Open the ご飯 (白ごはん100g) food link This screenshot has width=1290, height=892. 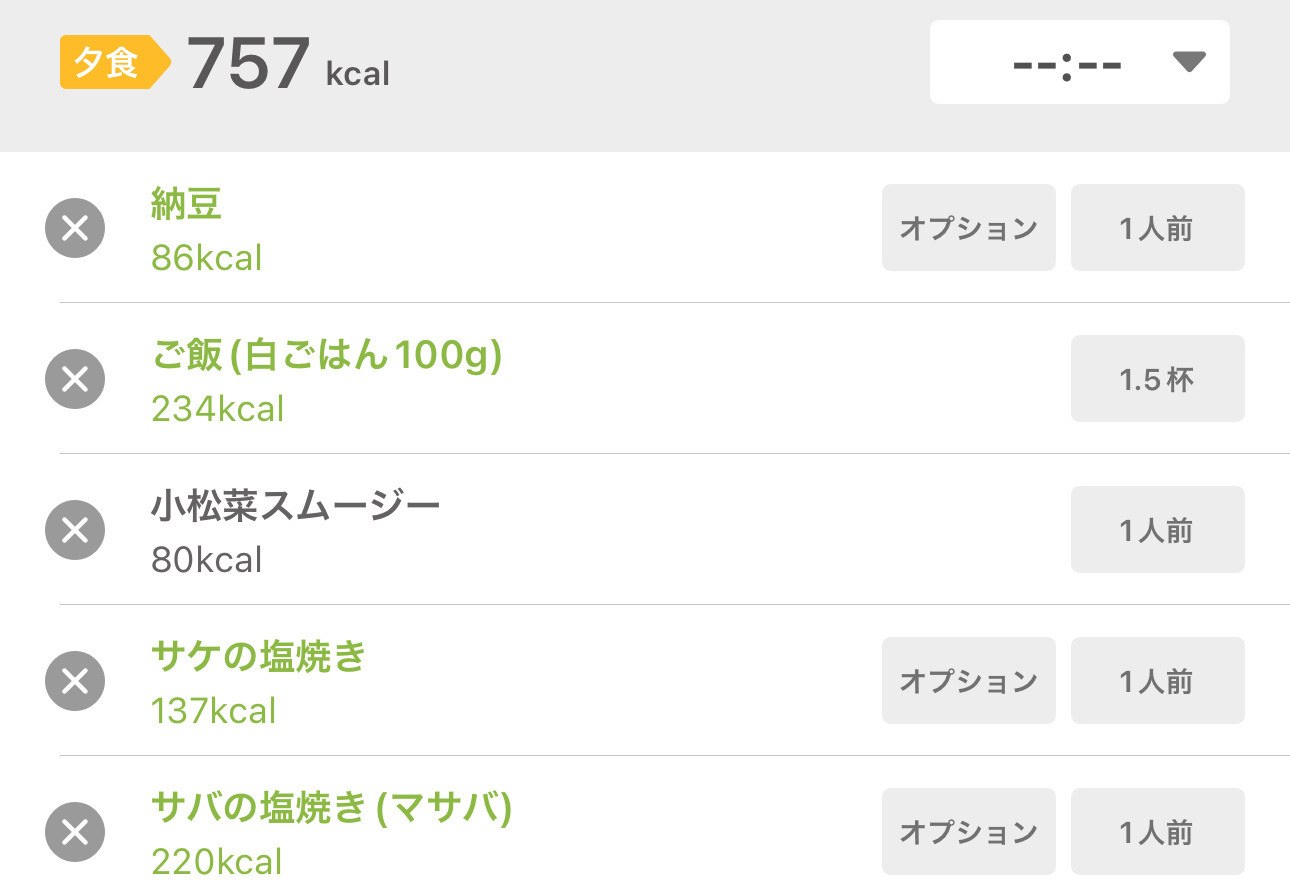point(326,356)
